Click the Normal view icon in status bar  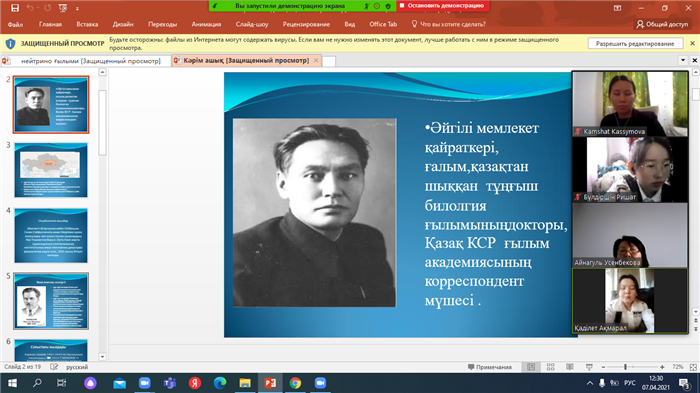(531, 367)
